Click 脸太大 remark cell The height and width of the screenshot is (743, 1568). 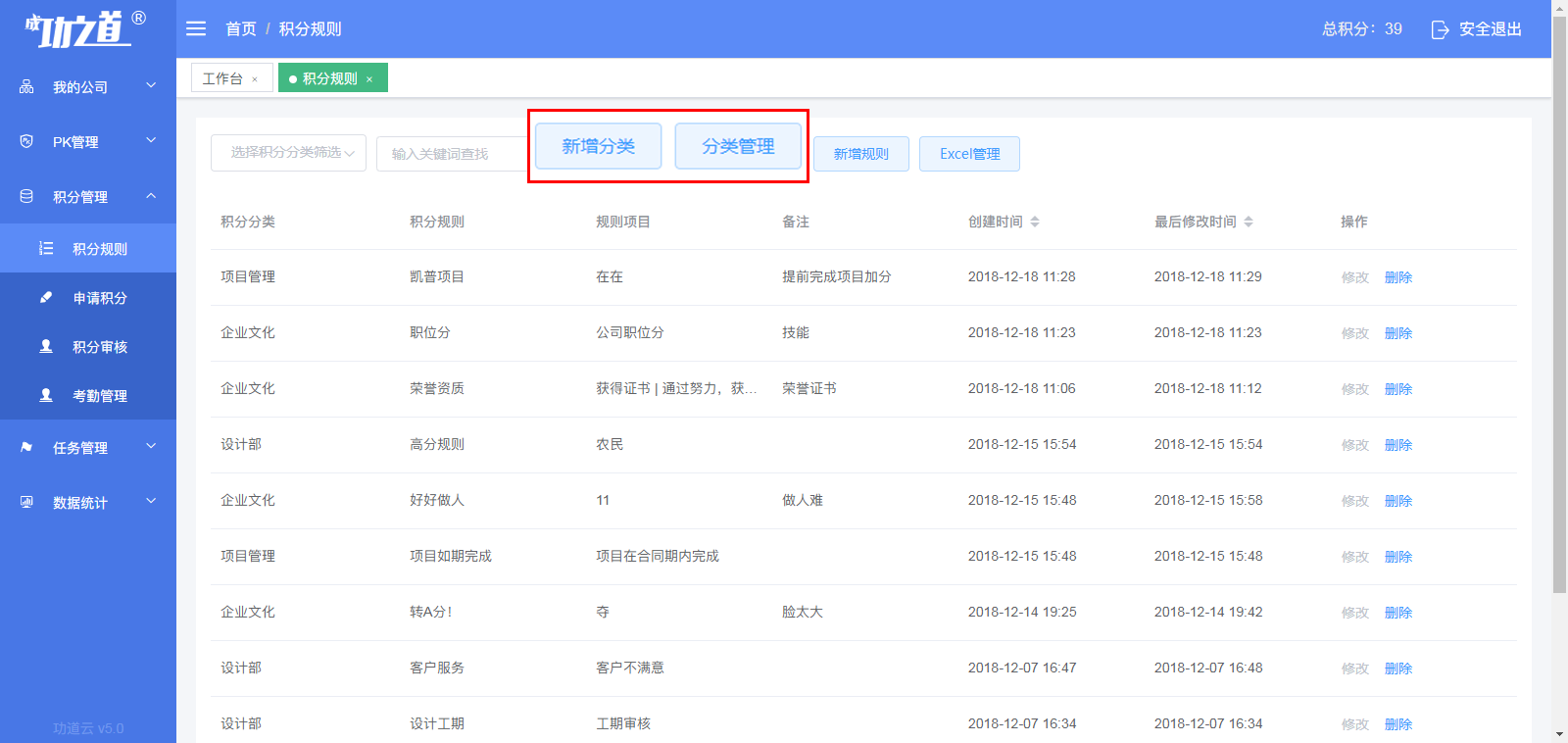click(803, 612)
